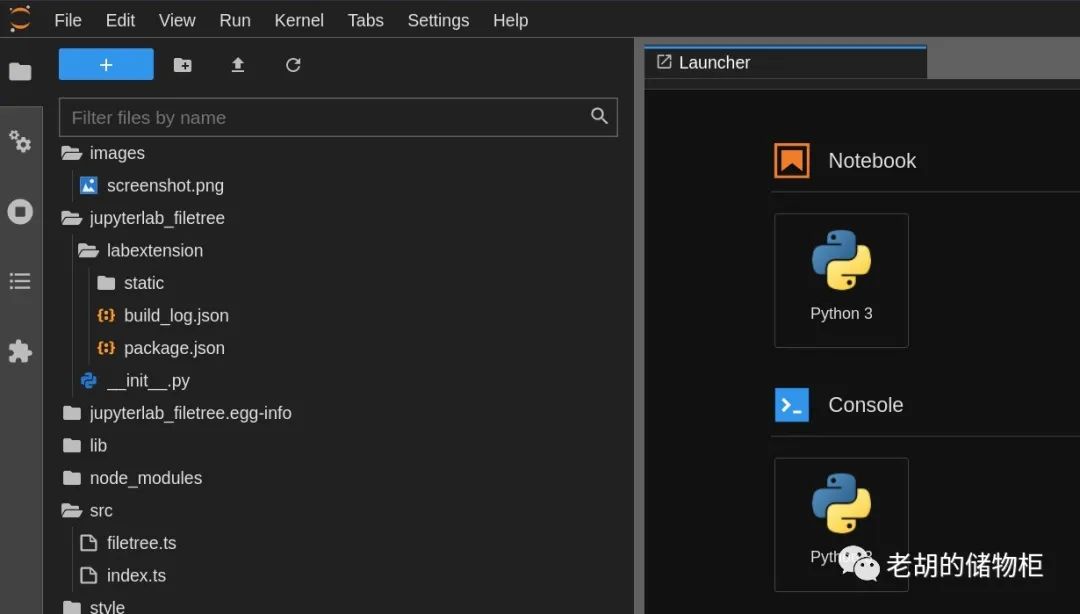Select the Launcher tab

click(x=785, y=62)
